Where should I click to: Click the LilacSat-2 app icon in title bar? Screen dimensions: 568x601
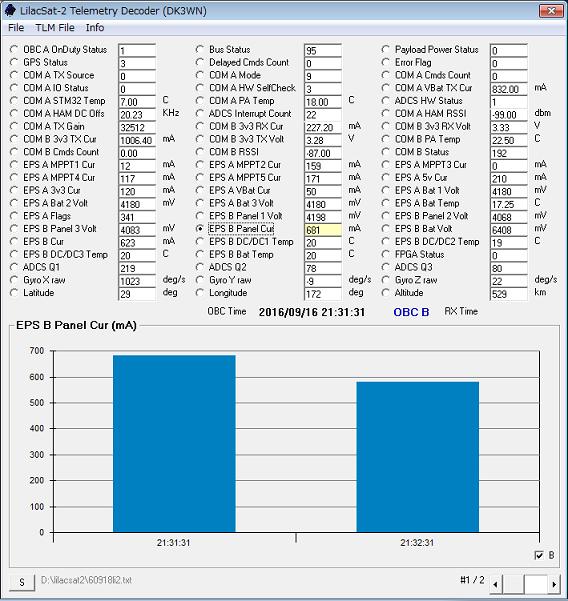coord(10,10)
